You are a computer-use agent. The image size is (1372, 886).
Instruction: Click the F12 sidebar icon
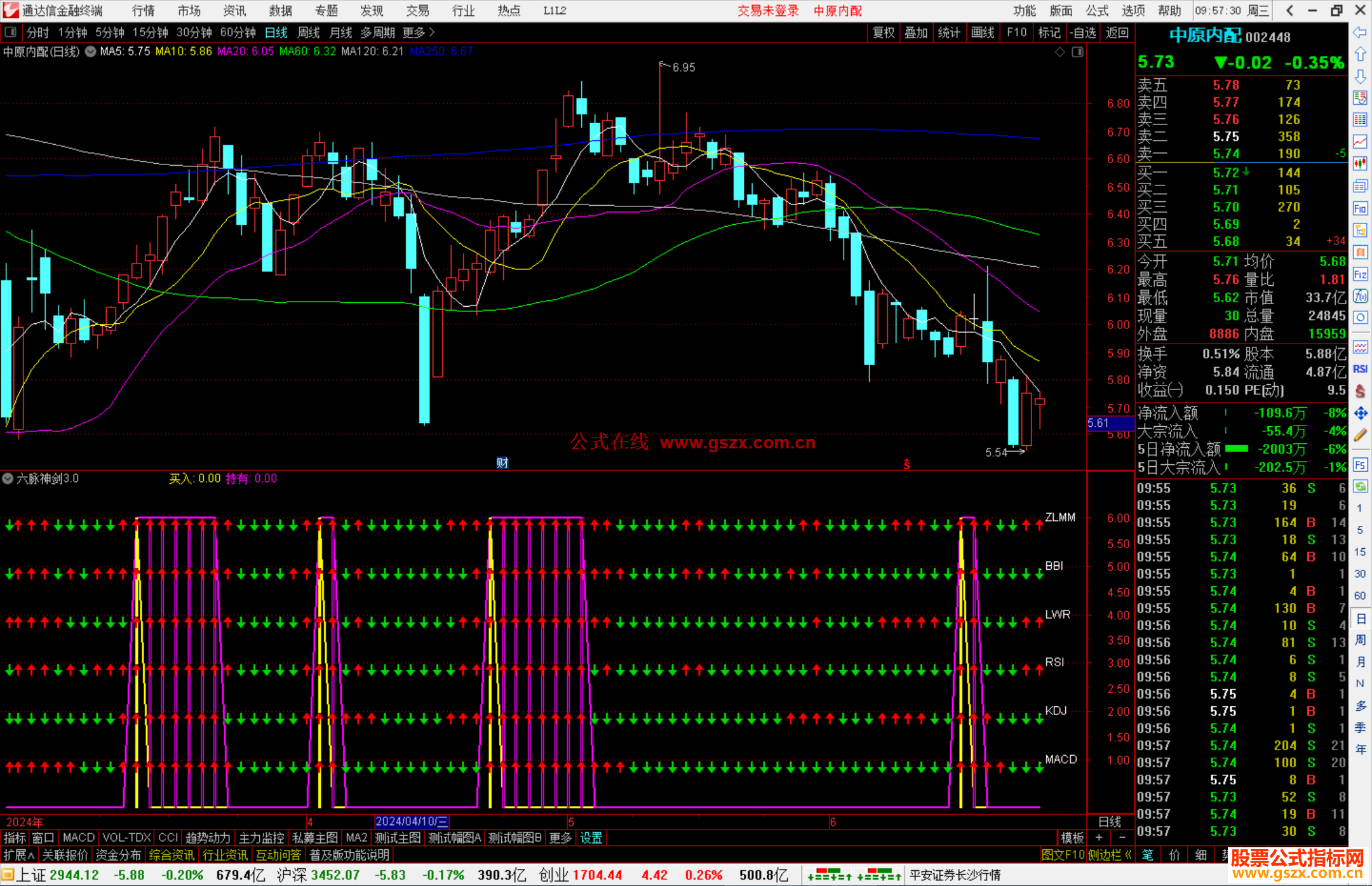[1360, 274]
